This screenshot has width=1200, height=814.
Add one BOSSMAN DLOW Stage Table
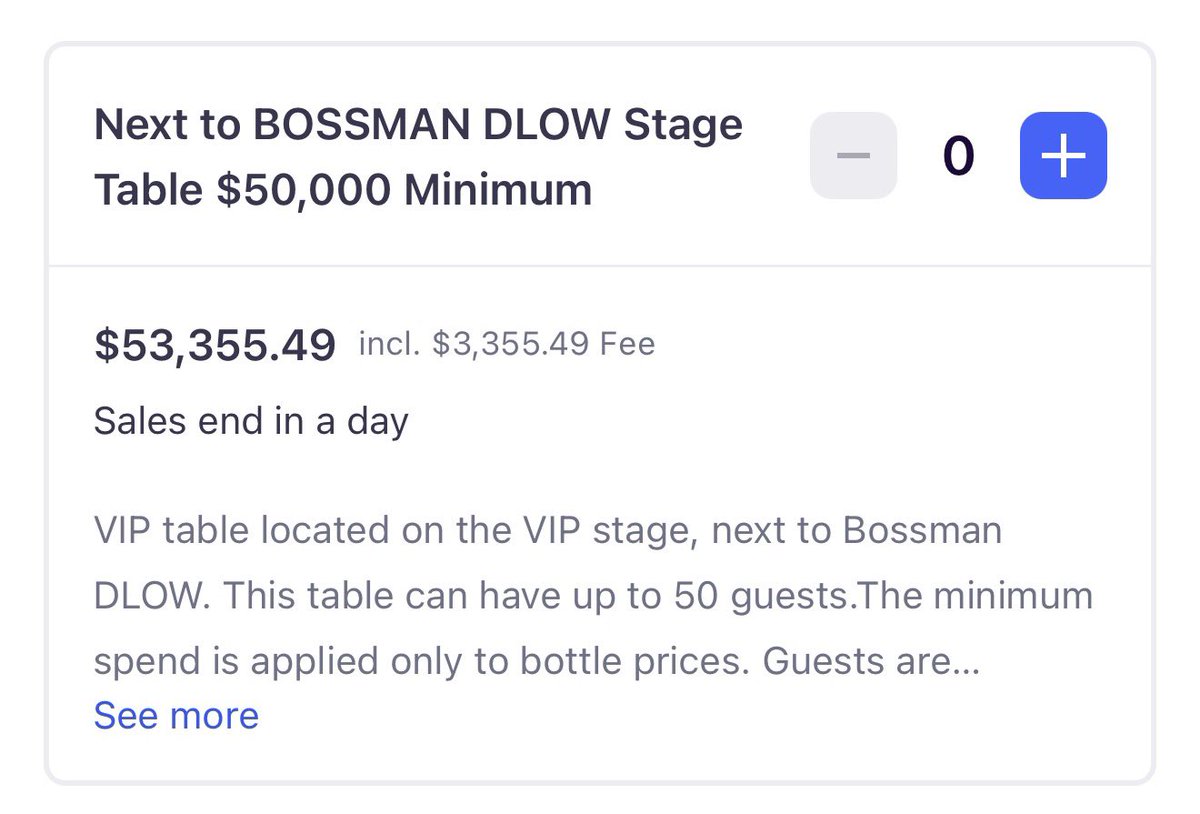tap(1063, 156)
